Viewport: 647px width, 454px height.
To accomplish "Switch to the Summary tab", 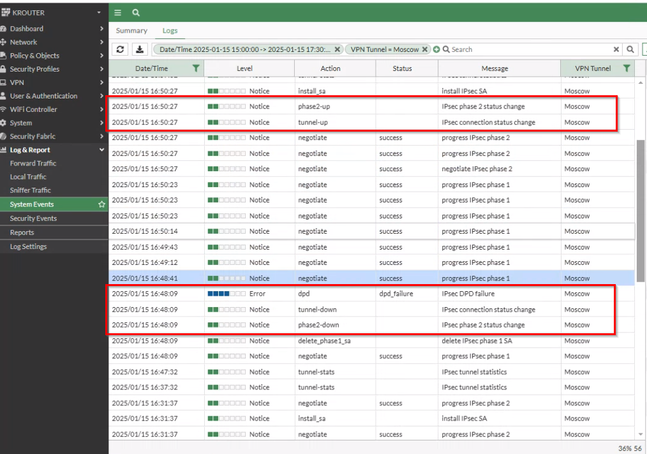I will pyautogui.click(x=132, y=31).
